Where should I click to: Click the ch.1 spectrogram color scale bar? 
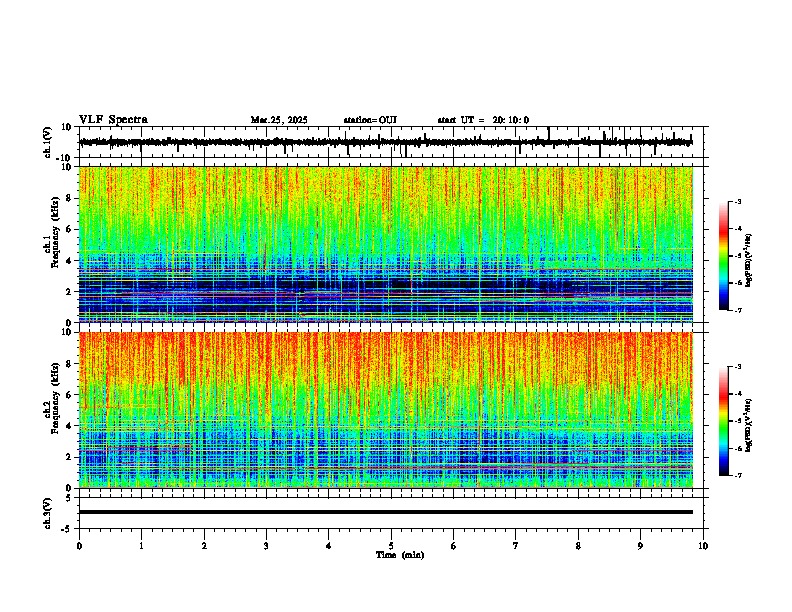tap(724, 256)
